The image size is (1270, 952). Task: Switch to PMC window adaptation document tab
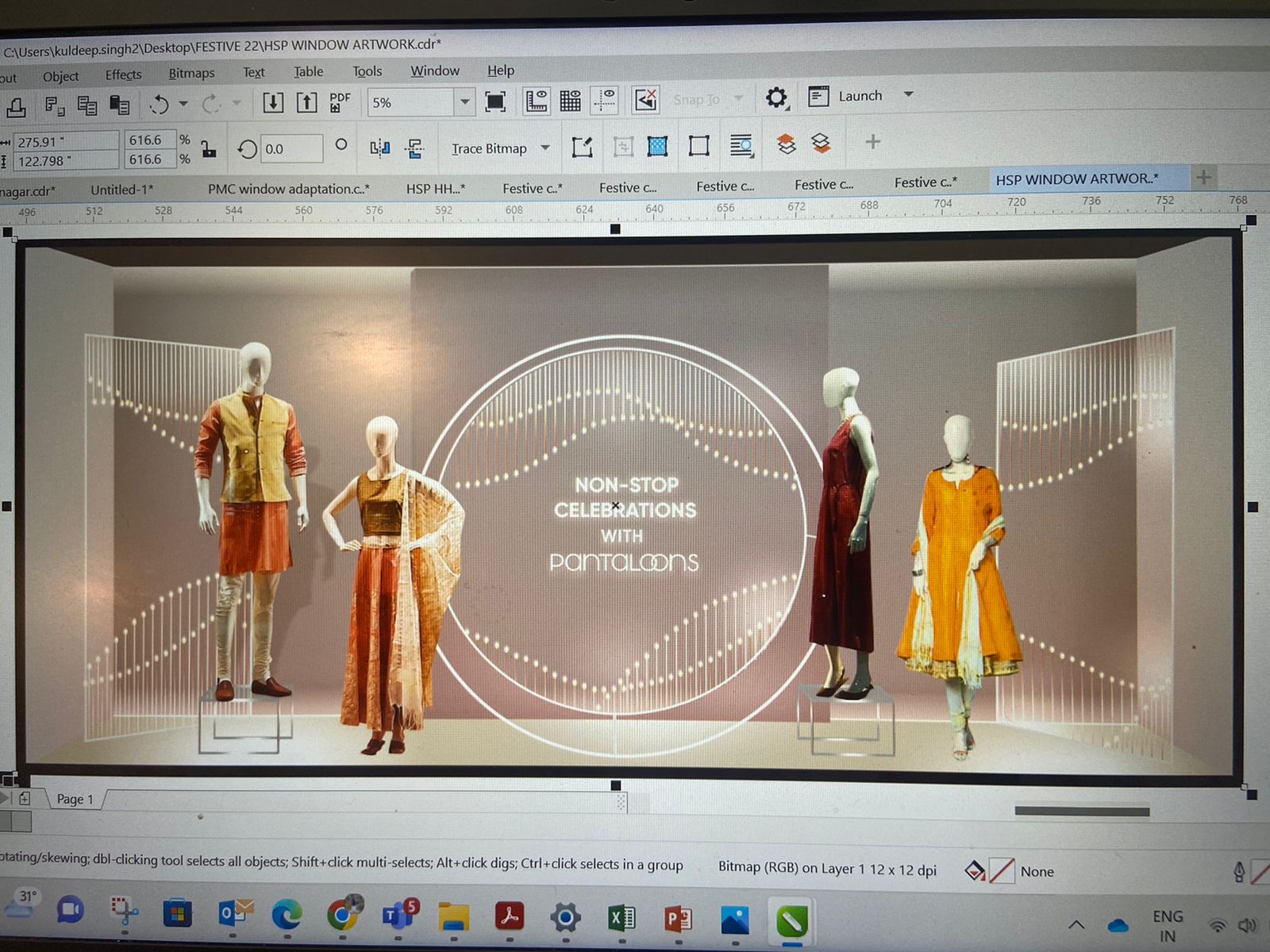tap(289, 189)
